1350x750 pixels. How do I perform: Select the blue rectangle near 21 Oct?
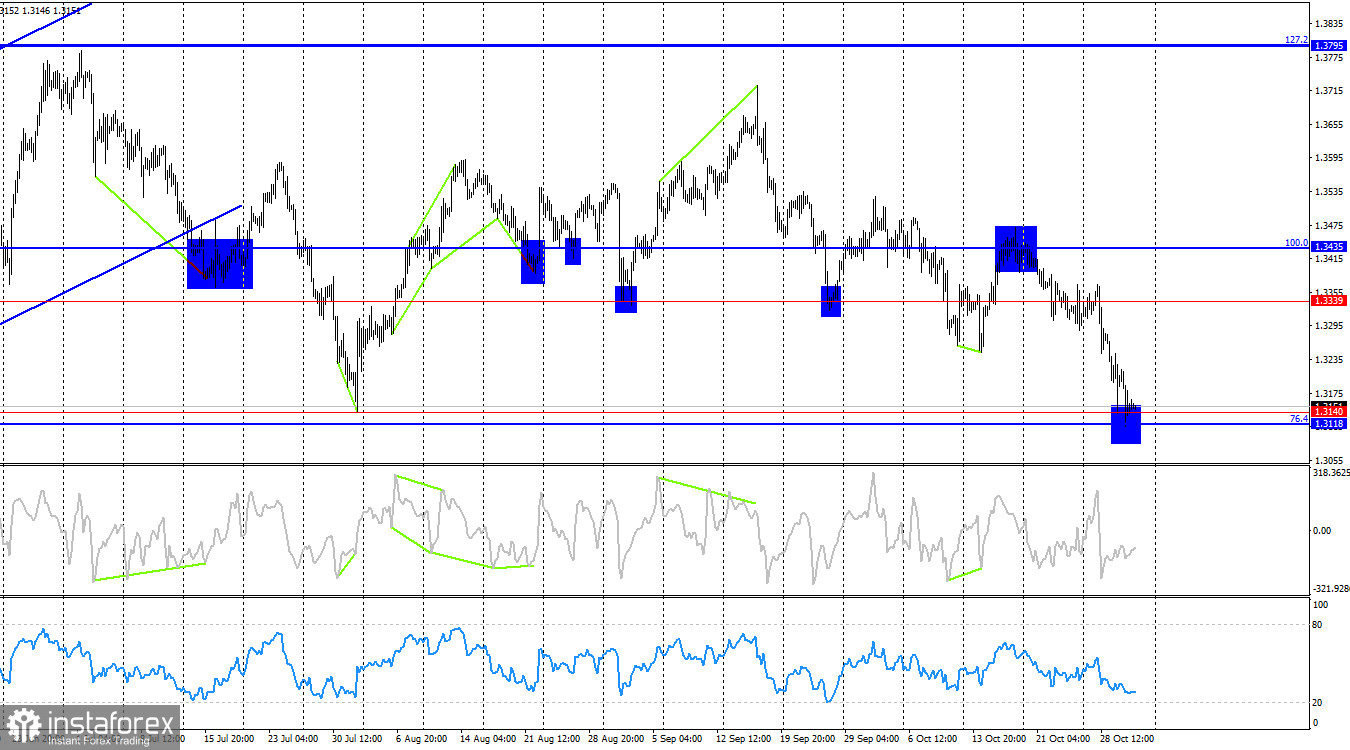point(1016,247)
